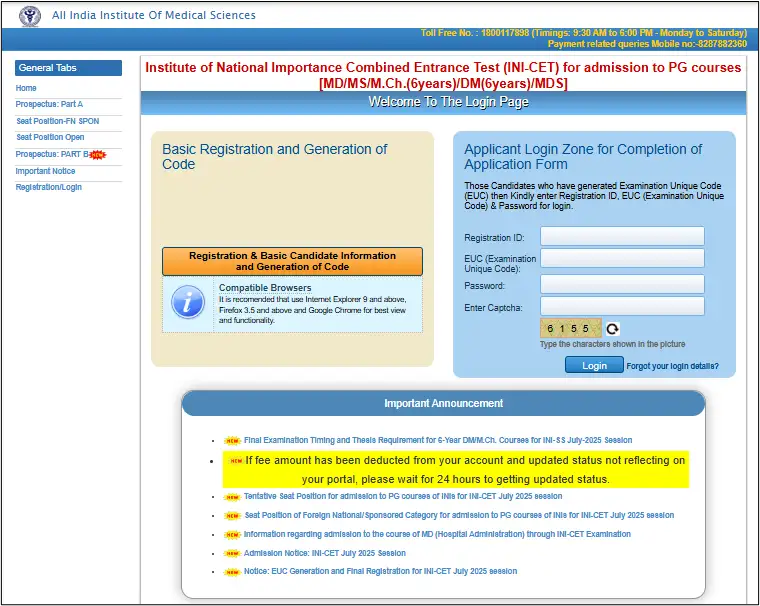Open Prospectus: Part A
Viewport: 760px width, 606px height.
[x=49, y=104]
